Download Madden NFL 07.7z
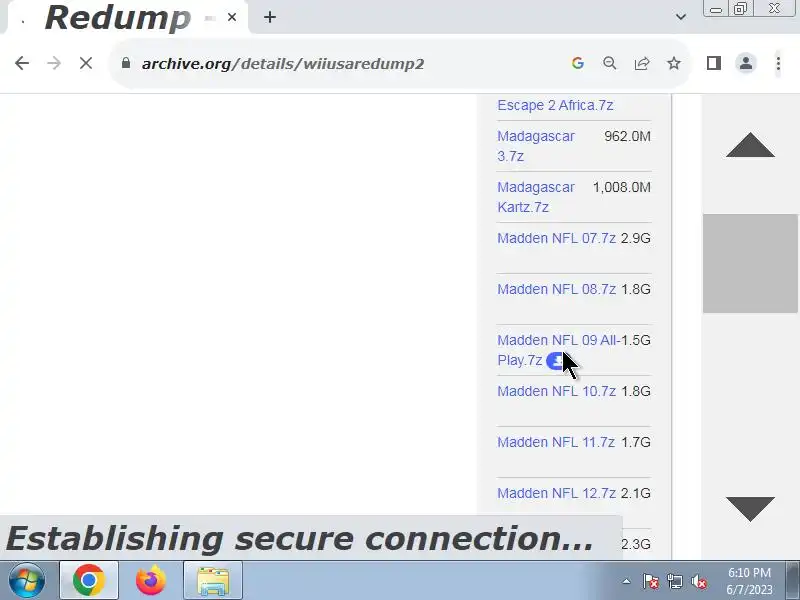 (556, 238)
